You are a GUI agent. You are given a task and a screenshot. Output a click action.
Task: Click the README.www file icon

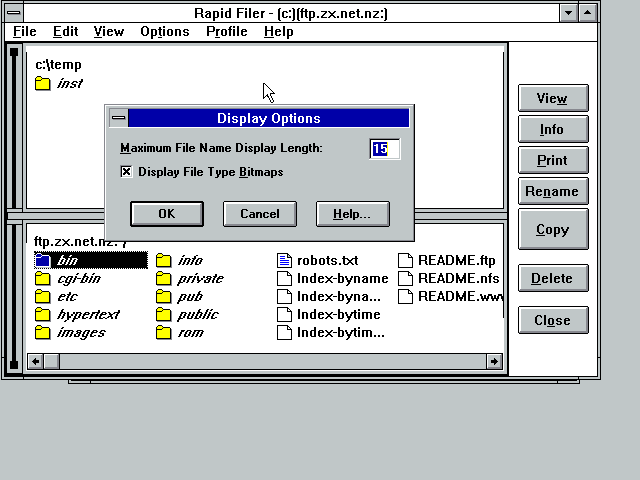click(405, 296)
